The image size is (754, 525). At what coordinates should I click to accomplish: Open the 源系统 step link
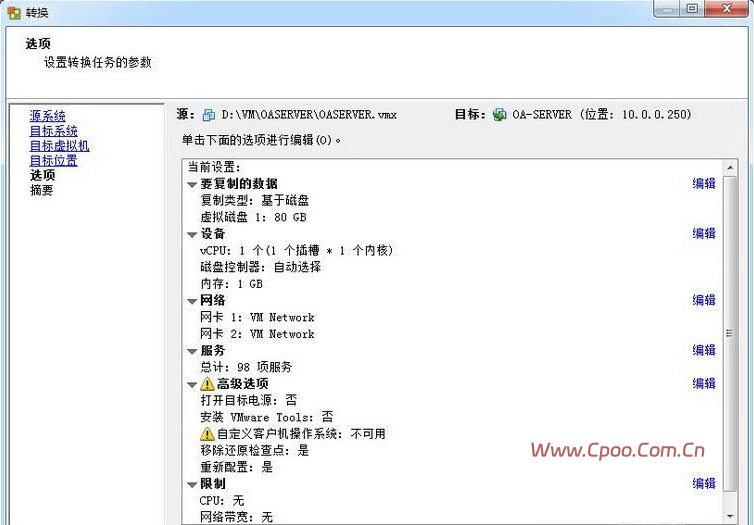[48, 116]
